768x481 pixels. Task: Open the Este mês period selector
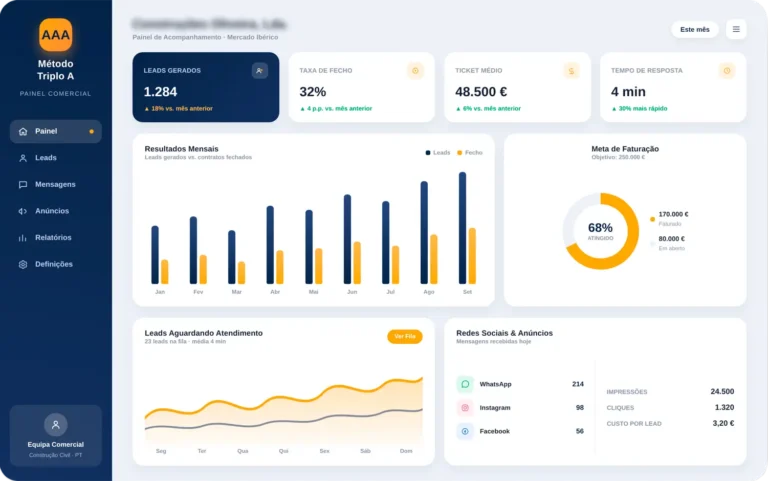click(x=695, y=29)
